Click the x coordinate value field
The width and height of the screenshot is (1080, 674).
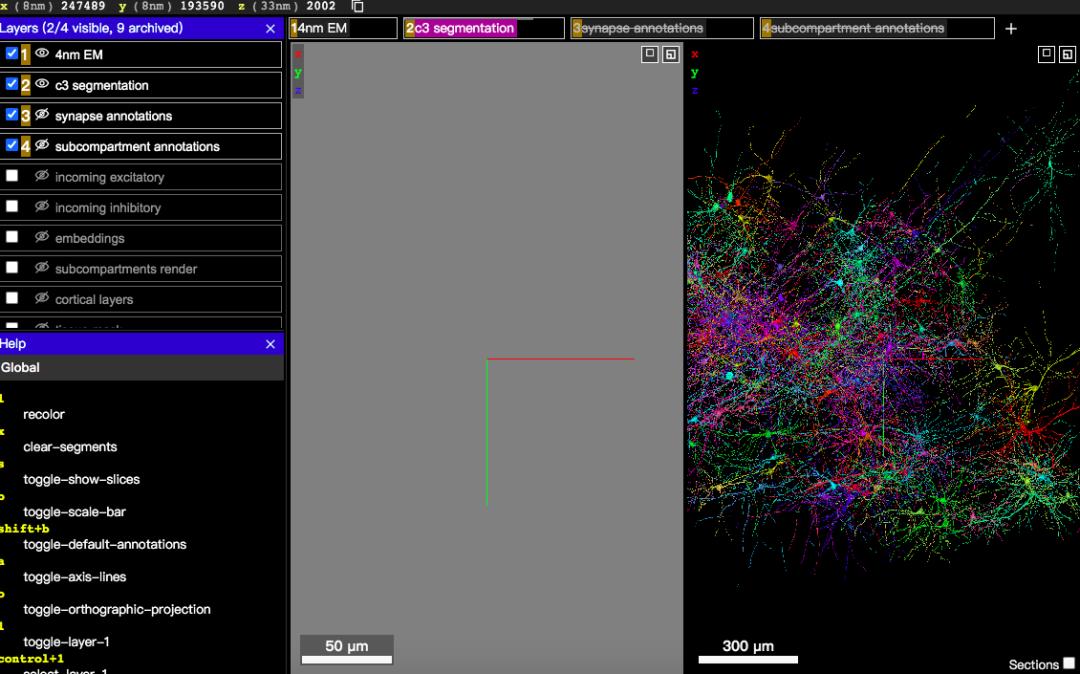click(x=81, y=6)
